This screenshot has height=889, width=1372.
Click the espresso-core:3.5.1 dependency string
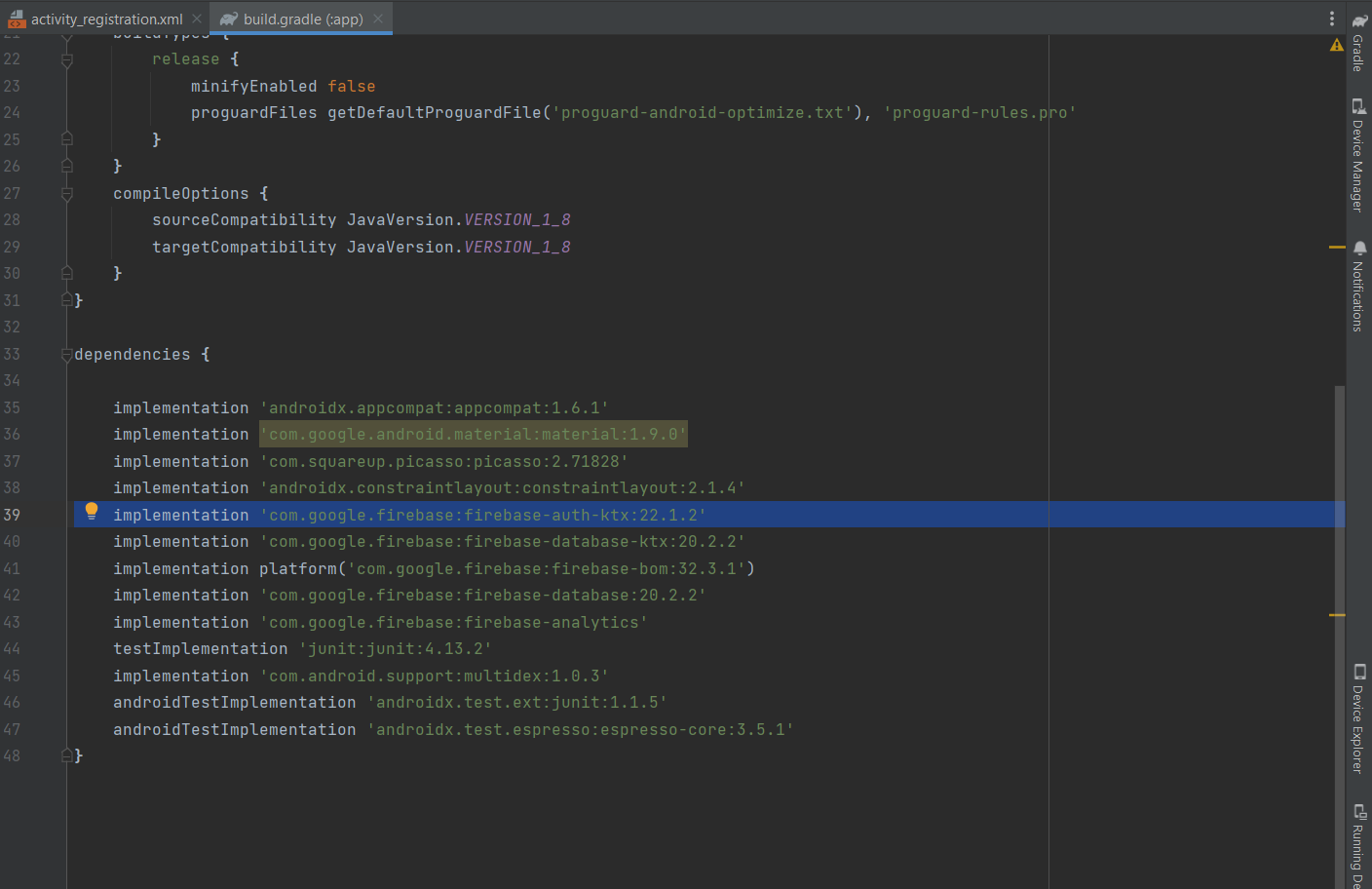(x=581, y=730)
